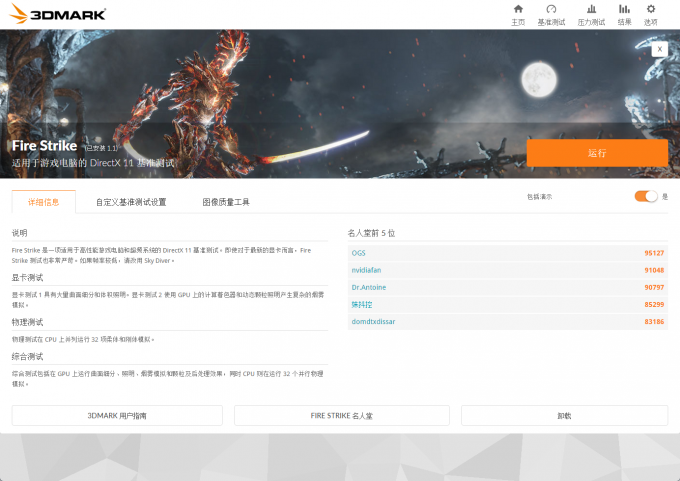Click the 显卡测试 section heading
The image size is (680, 481).
pos(27,278)
